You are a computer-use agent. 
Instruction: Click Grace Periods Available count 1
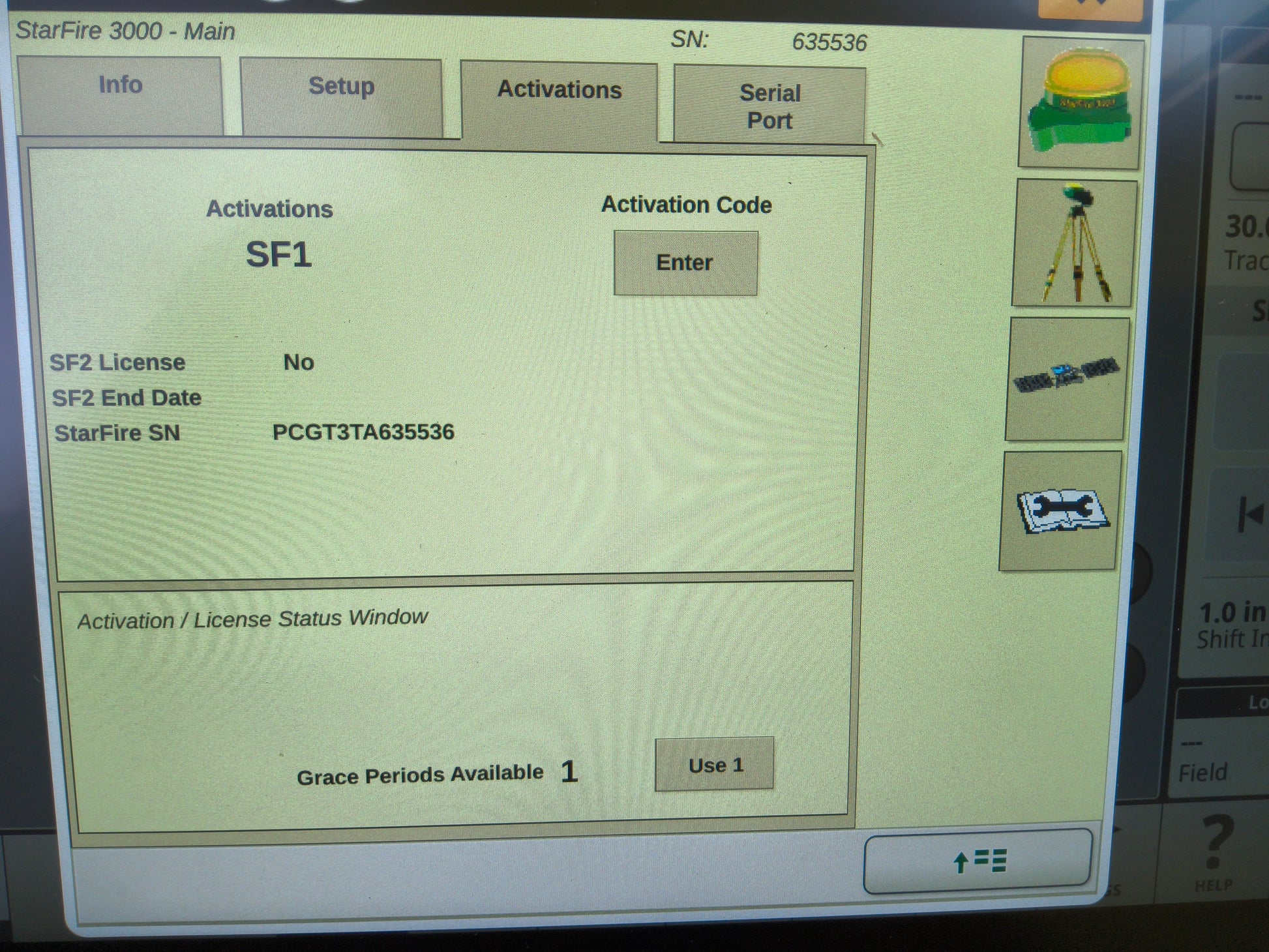(569, 772)
